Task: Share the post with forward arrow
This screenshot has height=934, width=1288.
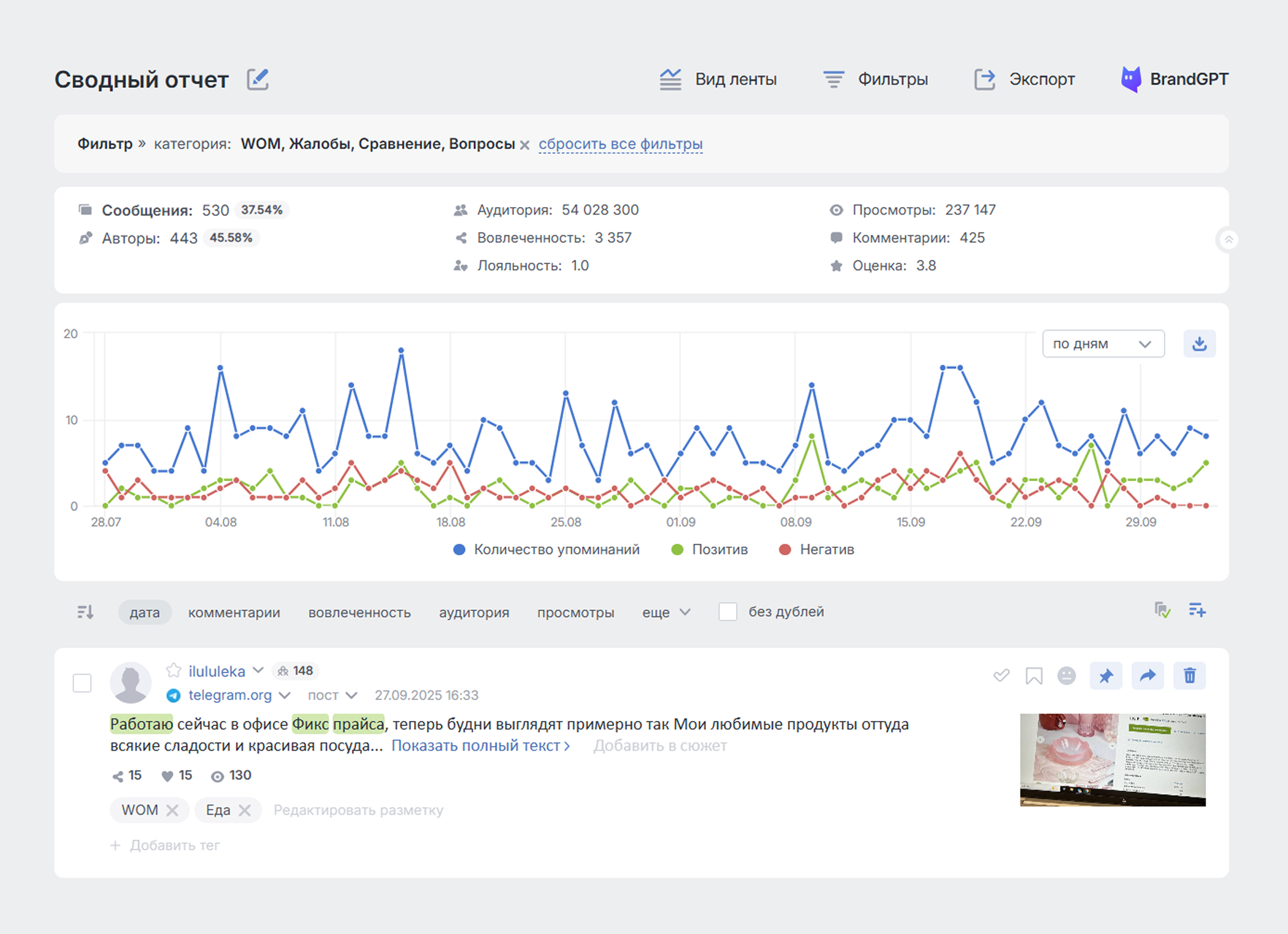Action: (1147, 676)
